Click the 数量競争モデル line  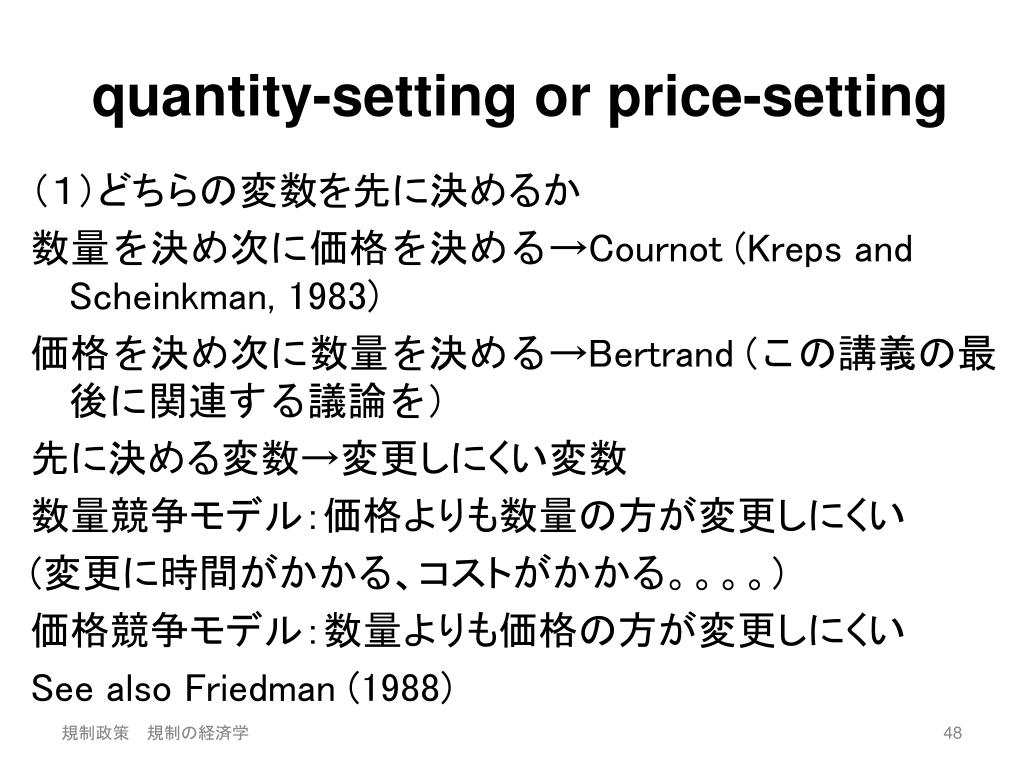(x=468, y=515)
